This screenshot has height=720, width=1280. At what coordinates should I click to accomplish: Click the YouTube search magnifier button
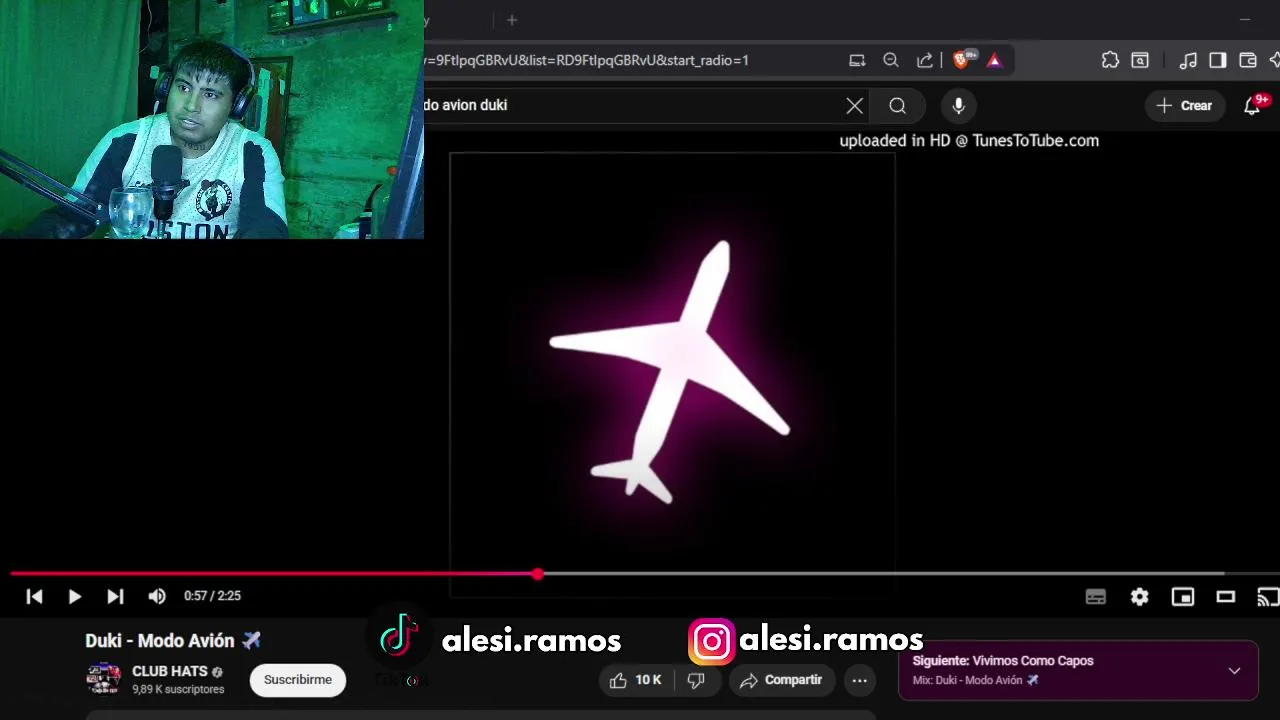(x=898, y=105)
